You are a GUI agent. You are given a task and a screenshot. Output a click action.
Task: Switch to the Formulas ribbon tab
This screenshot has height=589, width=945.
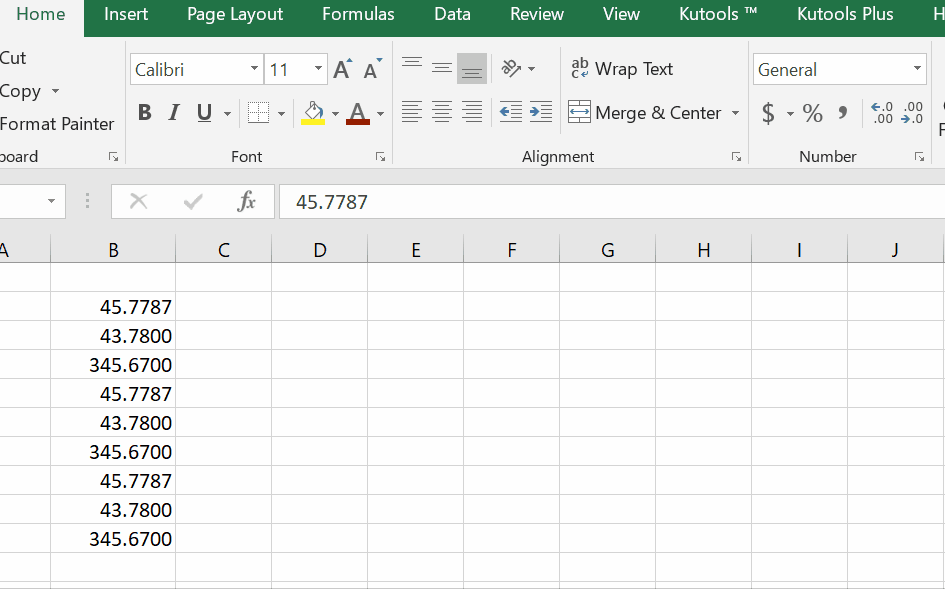tap(358, 14)
